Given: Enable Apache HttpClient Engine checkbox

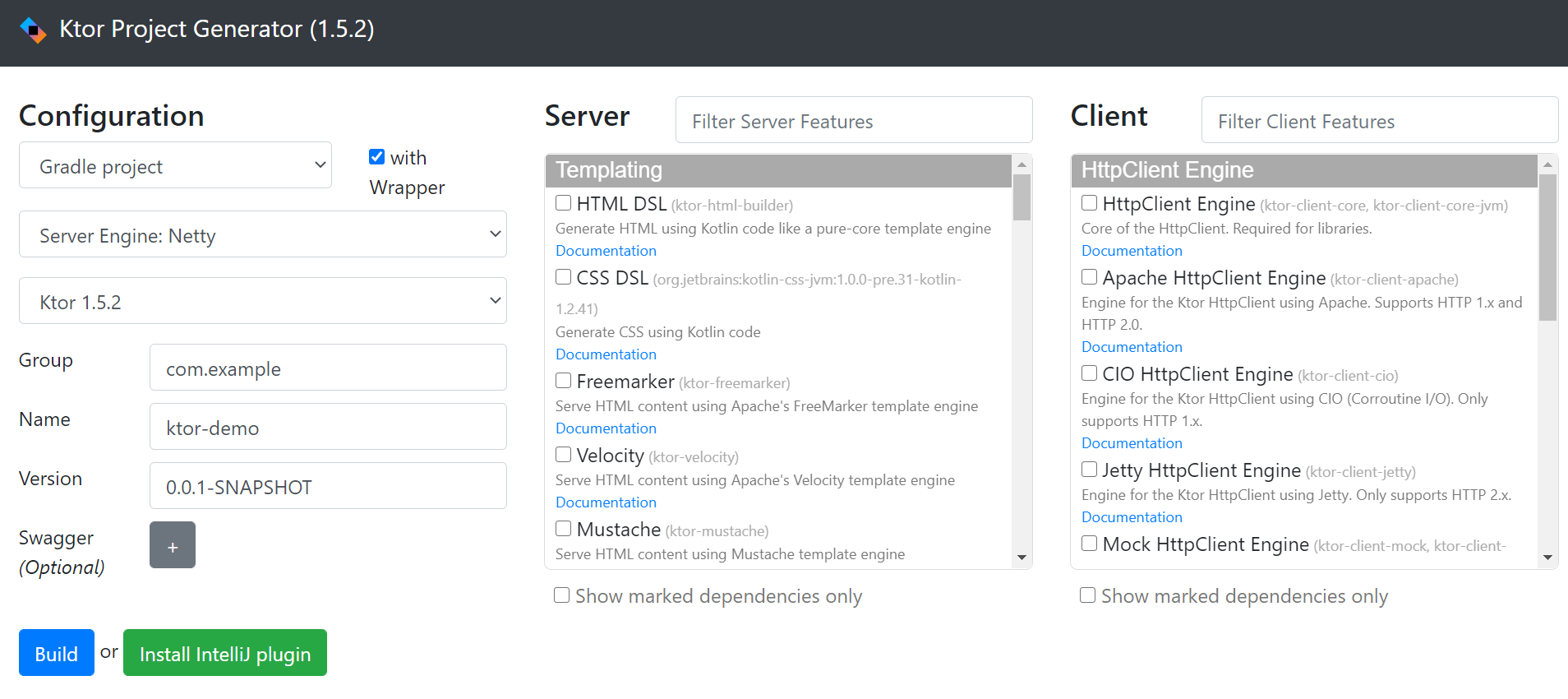Looking at the screenshot, I should [x=1090, y=277].
